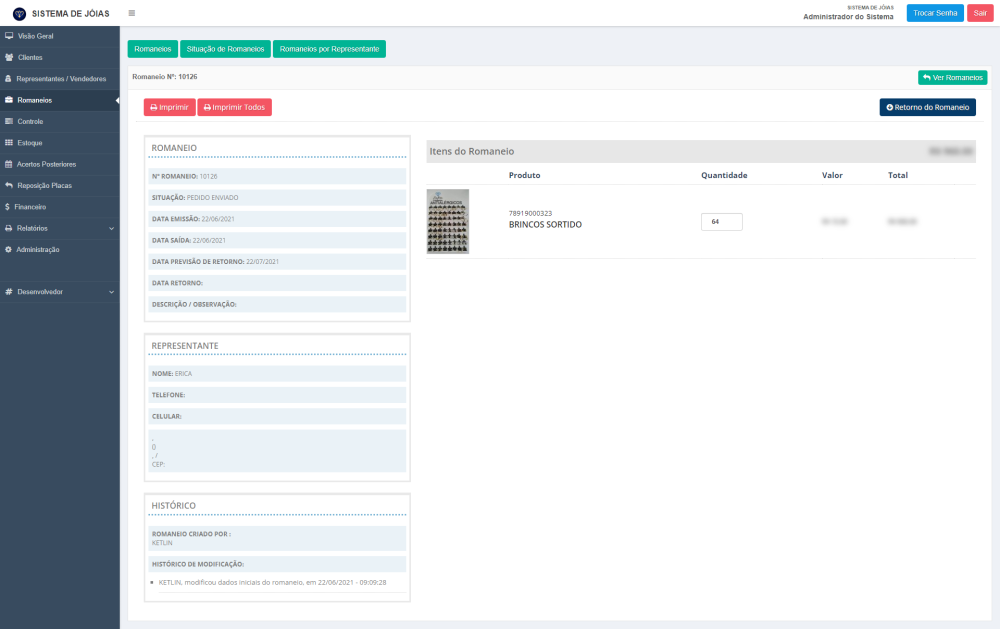The image size is (1000, 629).
Task: Select Estoque in the sidebar
Action: (x=30, y=143)
